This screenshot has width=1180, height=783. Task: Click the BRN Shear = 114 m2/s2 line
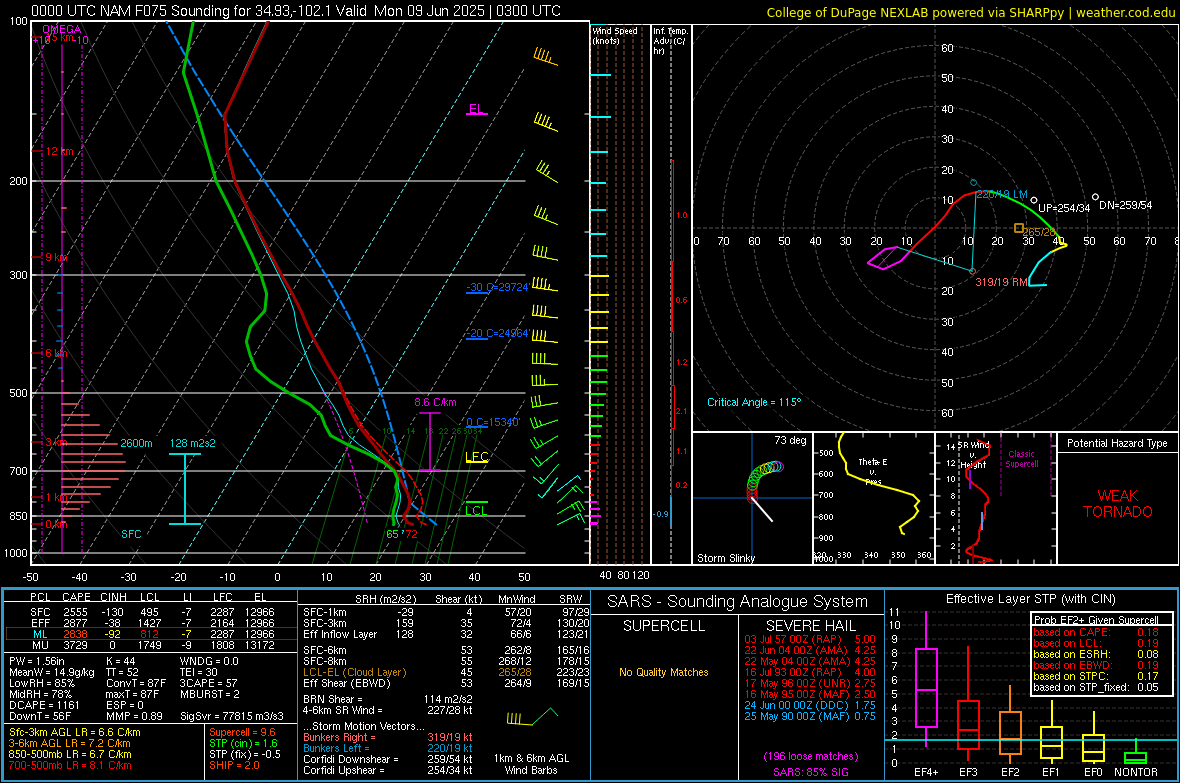[387, 699]
